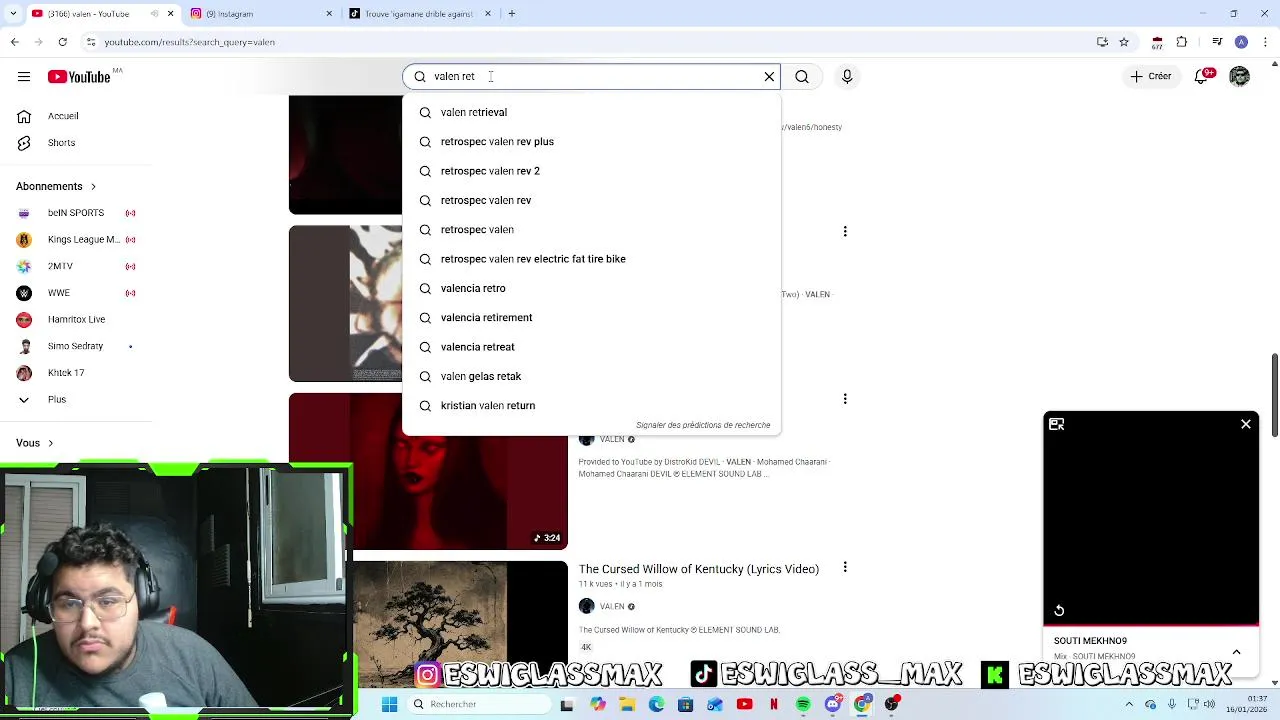1280x720 pixels.
Task: Open the Chrome extensions puzzle icon
Action: [1182, 42]
